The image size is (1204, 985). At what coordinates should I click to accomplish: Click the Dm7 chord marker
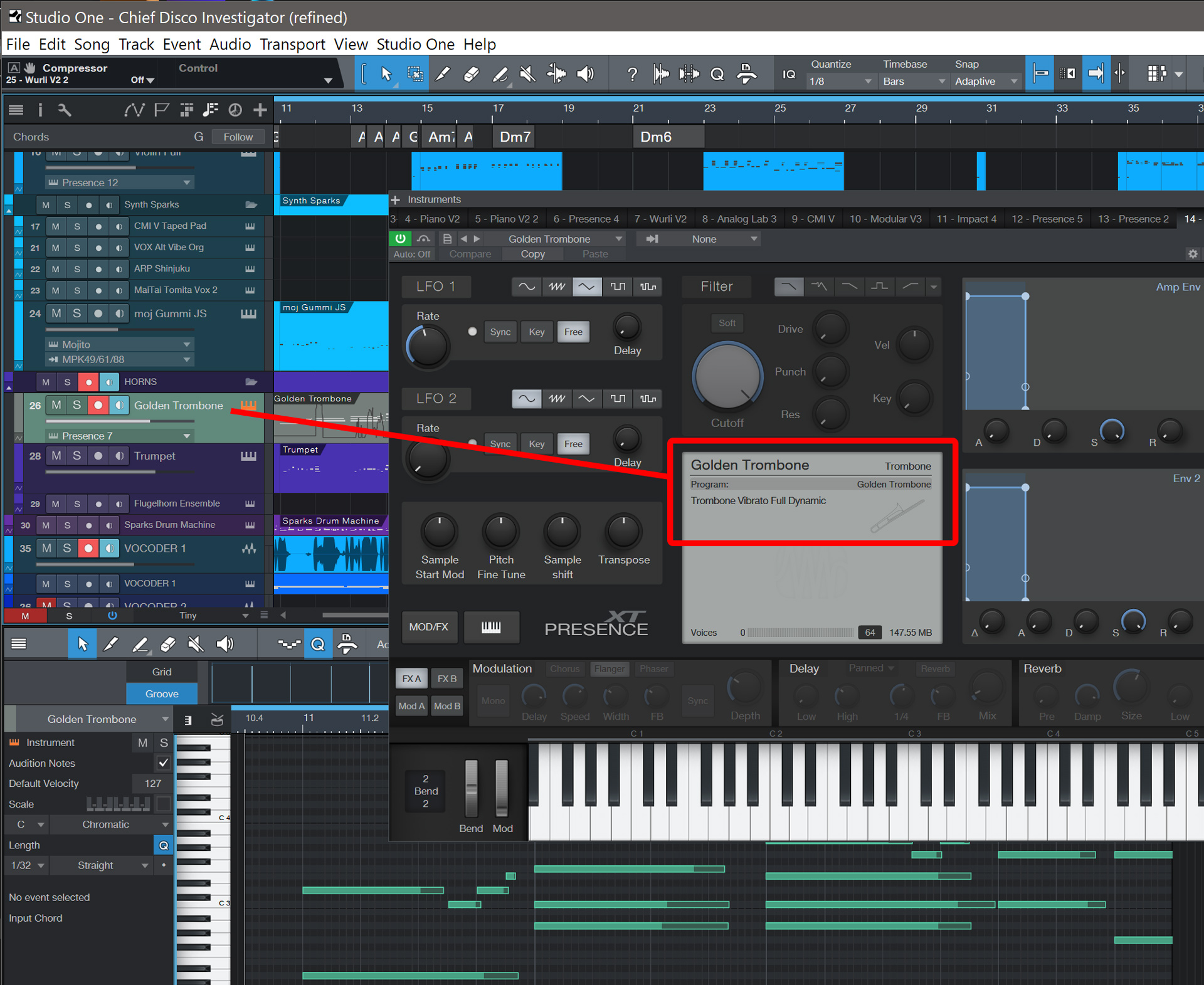[515, 137]
